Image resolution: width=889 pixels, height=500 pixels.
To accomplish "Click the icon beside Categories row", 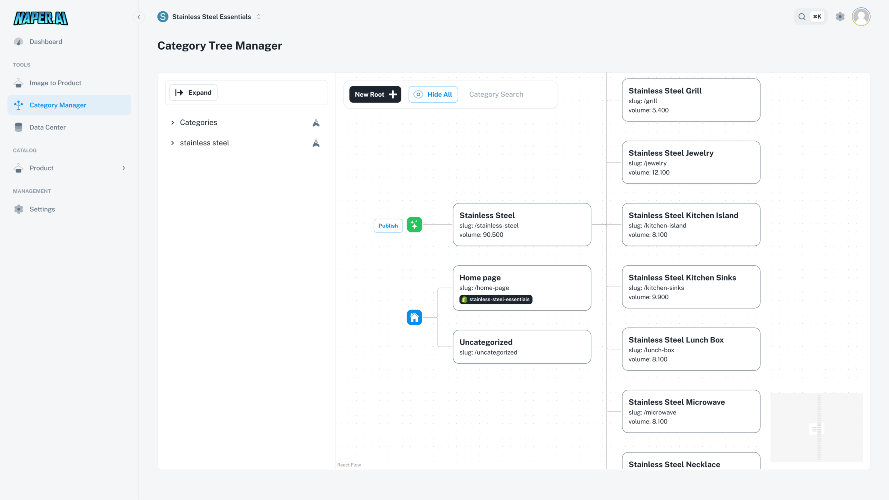I will 316,122.
